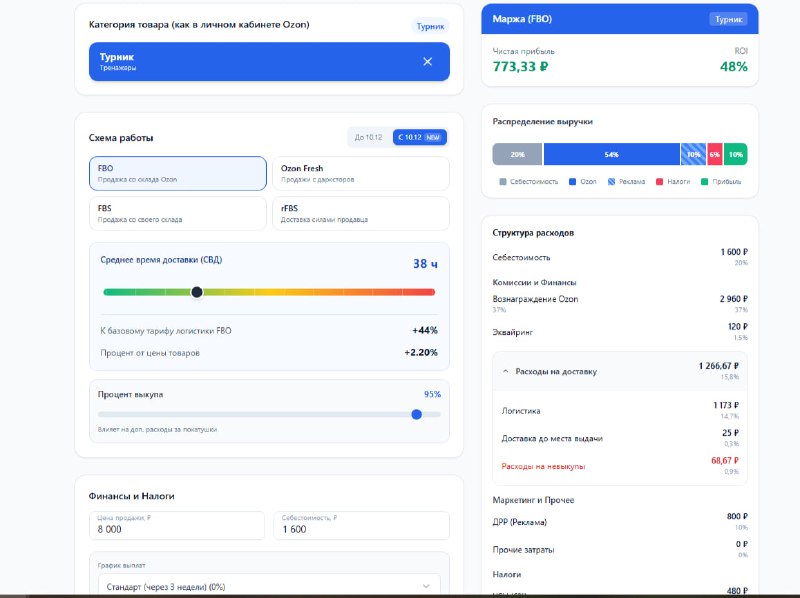Select the FBO work scheme

[178, 173]
